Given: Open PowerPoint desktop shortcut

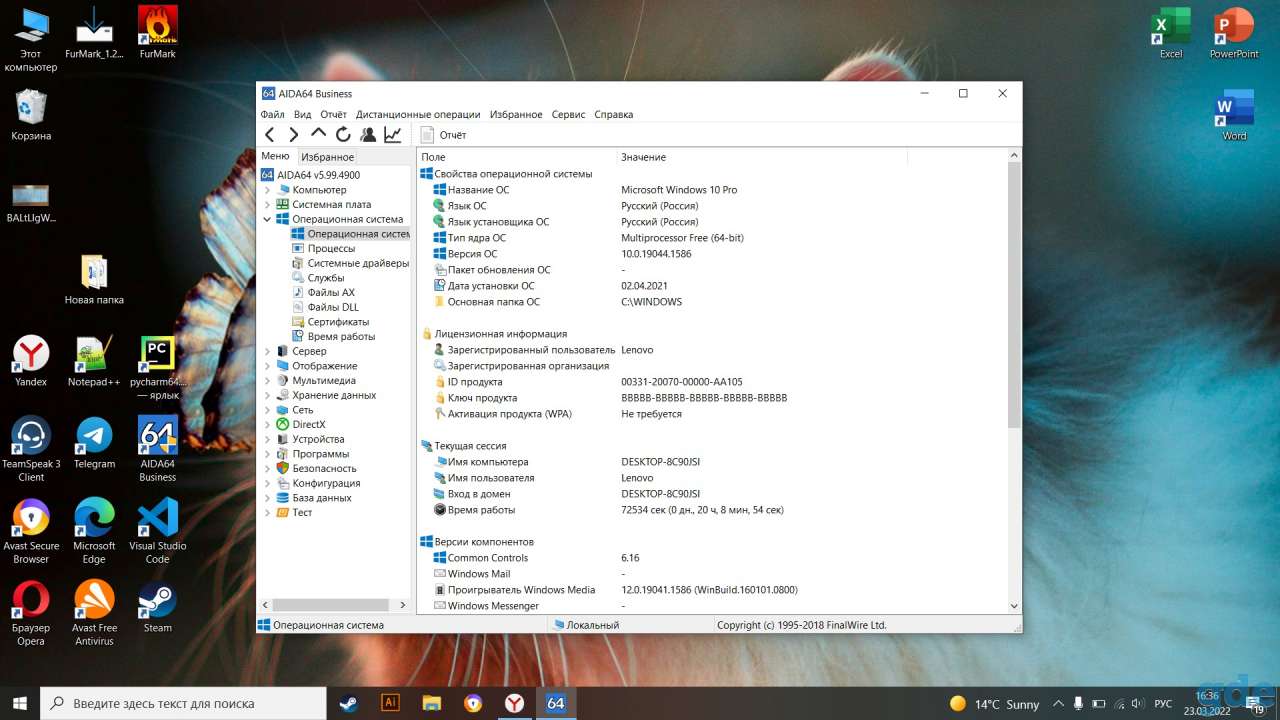Looking at the screenshot, I should coord(1234,33).
